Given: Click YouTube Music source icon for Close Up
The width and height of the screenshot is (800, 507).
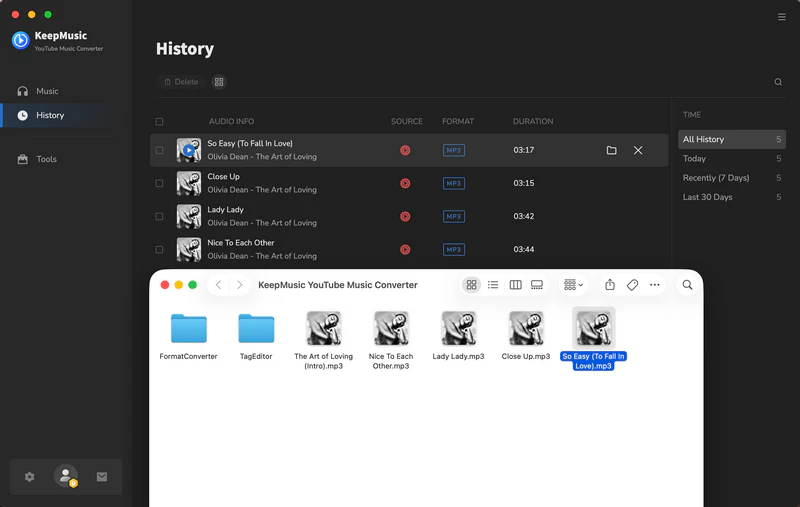Looking at the screenshot, I should (x=405, y=184).
